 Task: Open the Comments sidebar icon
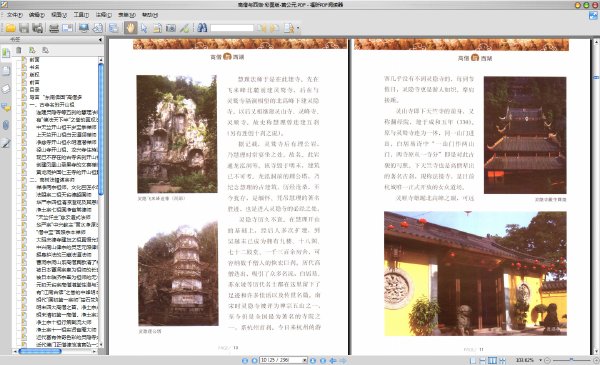6,107
